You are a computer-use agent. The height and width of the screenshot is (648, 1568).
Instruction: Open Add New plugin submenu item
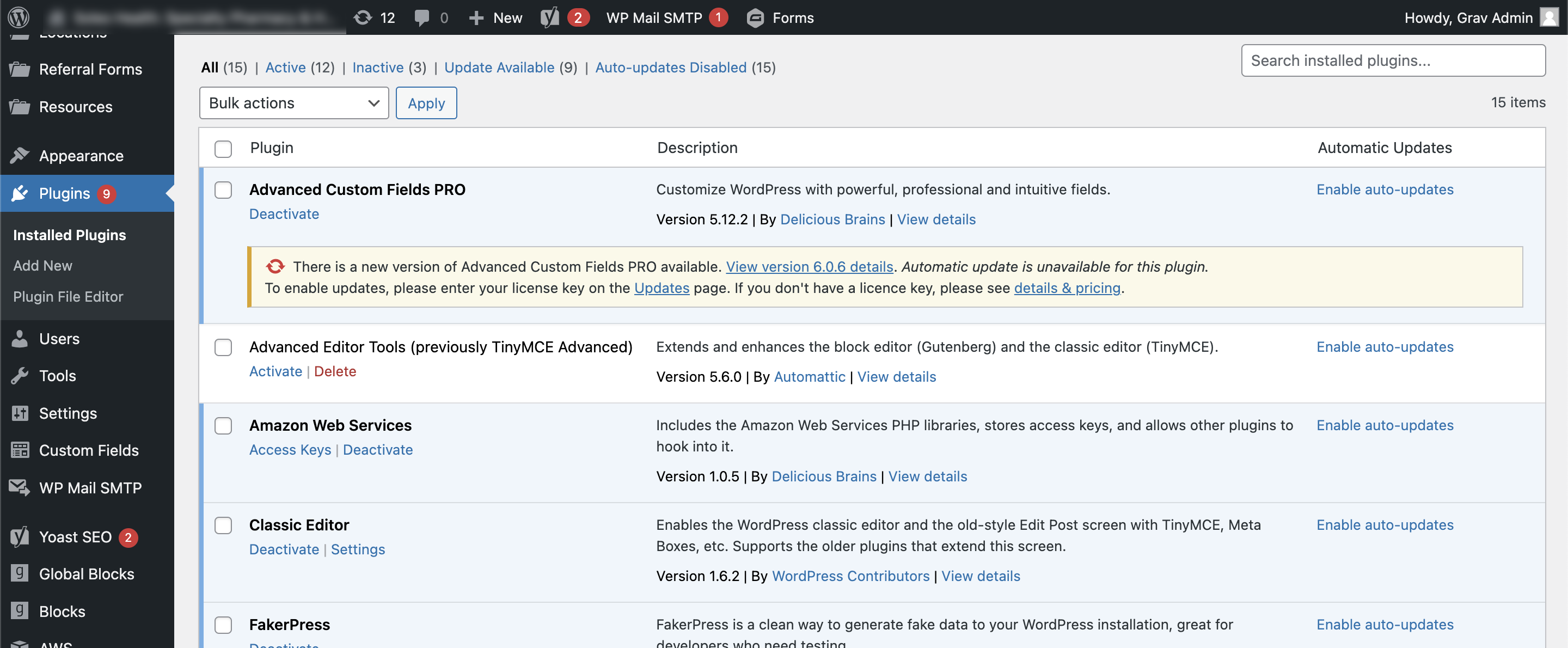tap(42, 266)
